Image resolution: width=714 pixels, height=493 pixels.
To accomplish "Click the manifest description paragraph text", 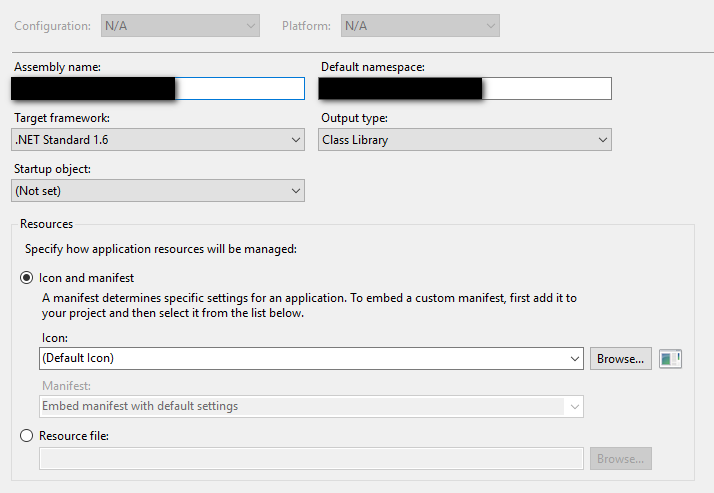I will (x=309, y=305).
